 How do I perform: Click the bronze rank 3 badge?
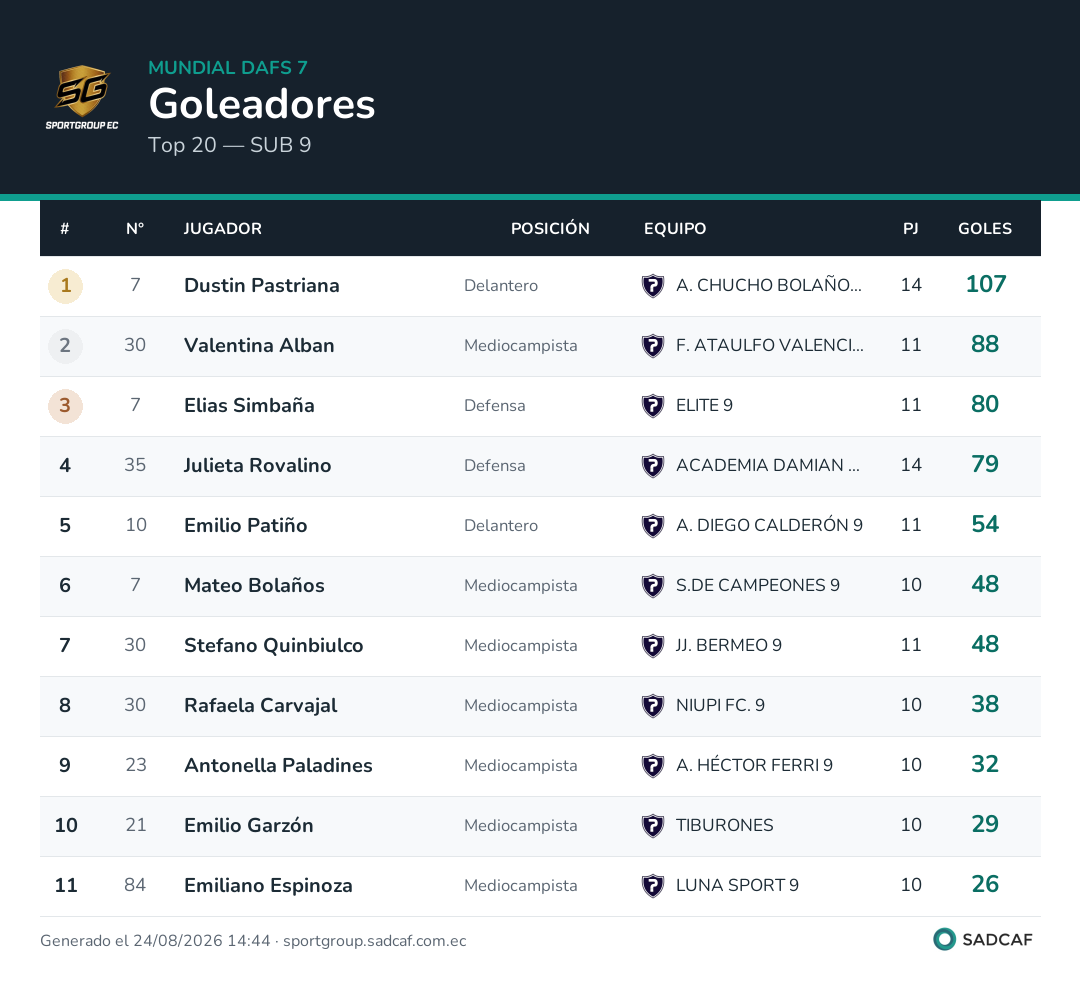[x=65, y=406]
